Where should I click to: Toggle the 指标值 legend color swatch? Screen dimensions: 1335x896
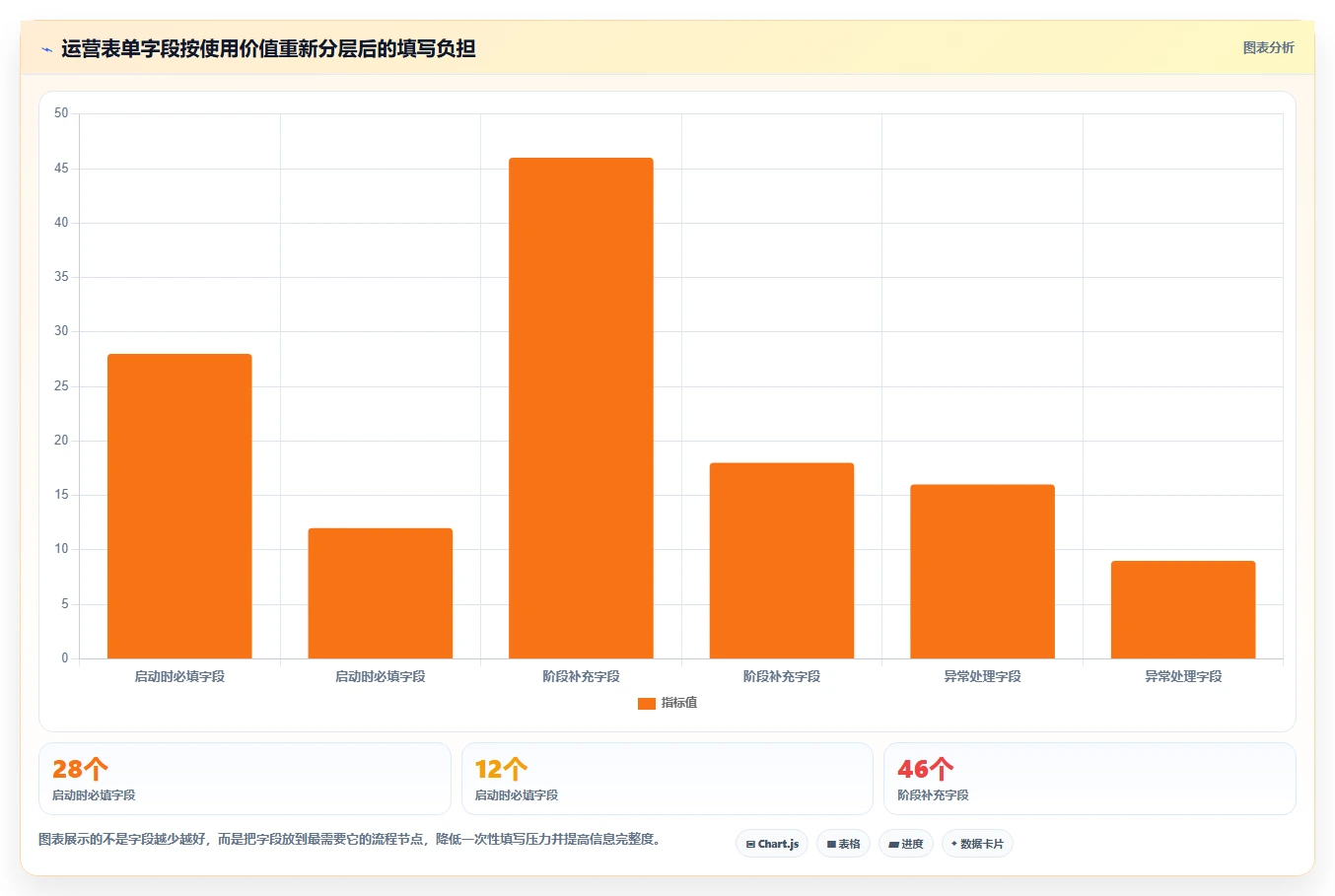tap(647, 704)
